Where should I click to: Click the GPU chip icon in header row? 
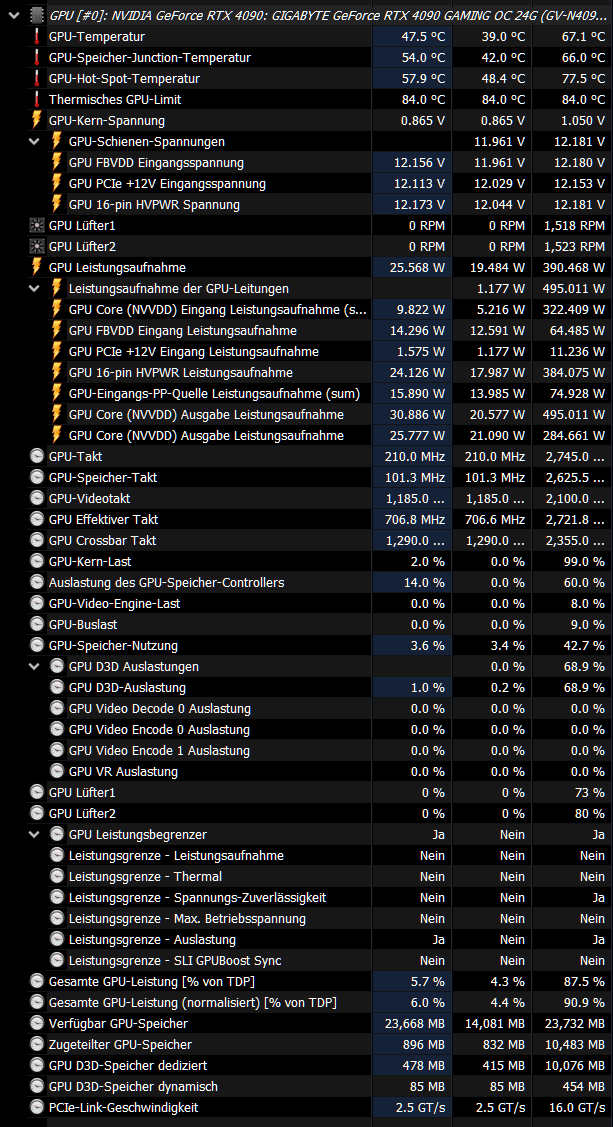(37, 15)
